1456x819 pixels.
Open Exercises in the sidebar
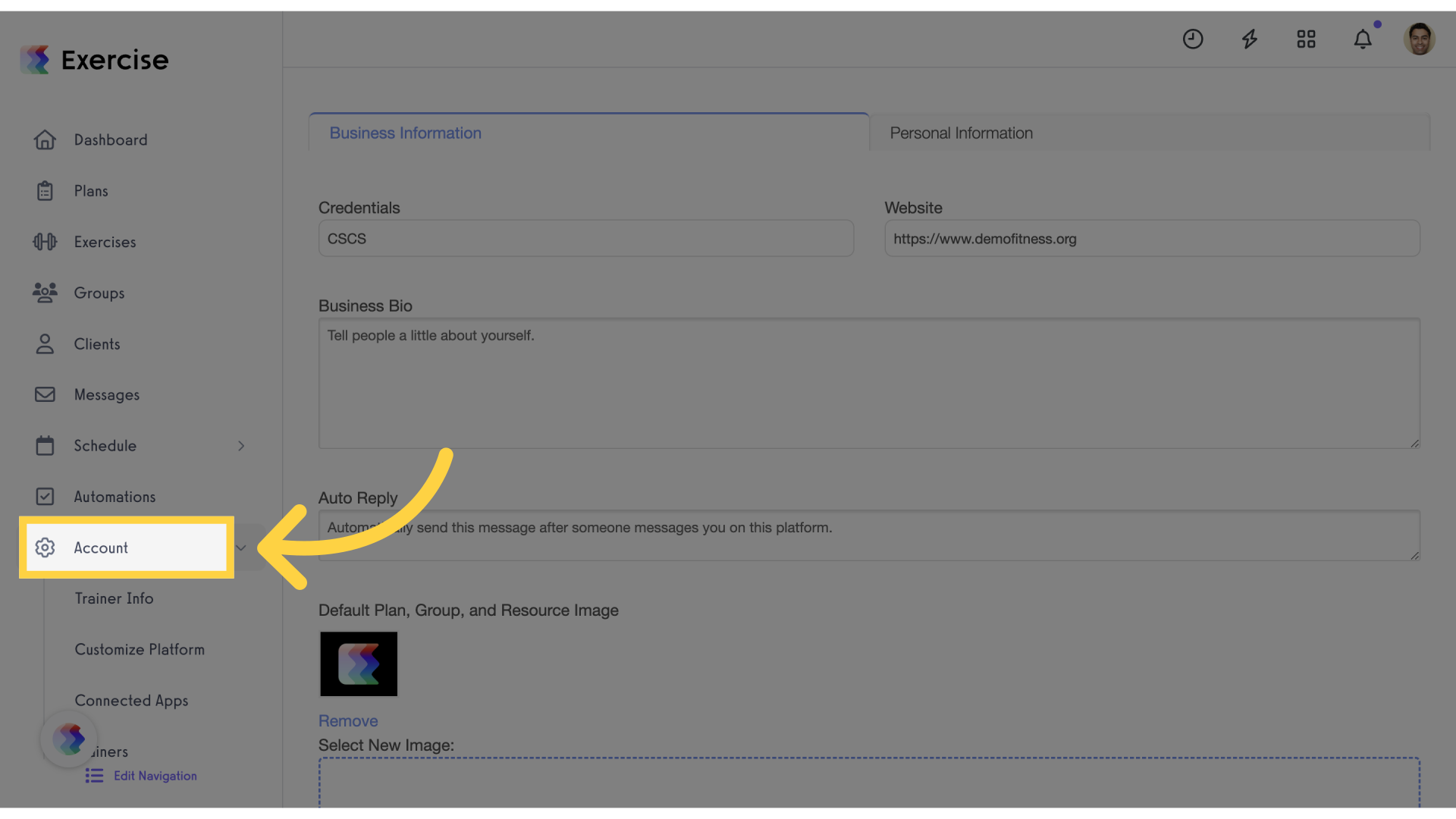point(105,242)
